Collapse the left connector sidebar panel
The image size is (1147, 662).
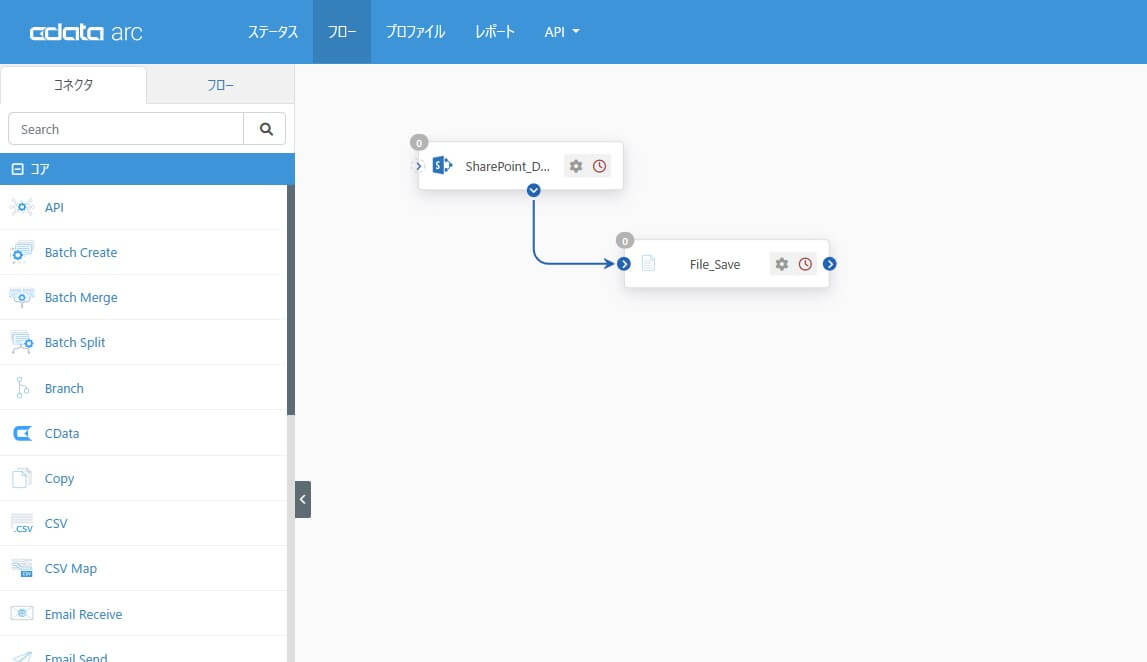302,498
